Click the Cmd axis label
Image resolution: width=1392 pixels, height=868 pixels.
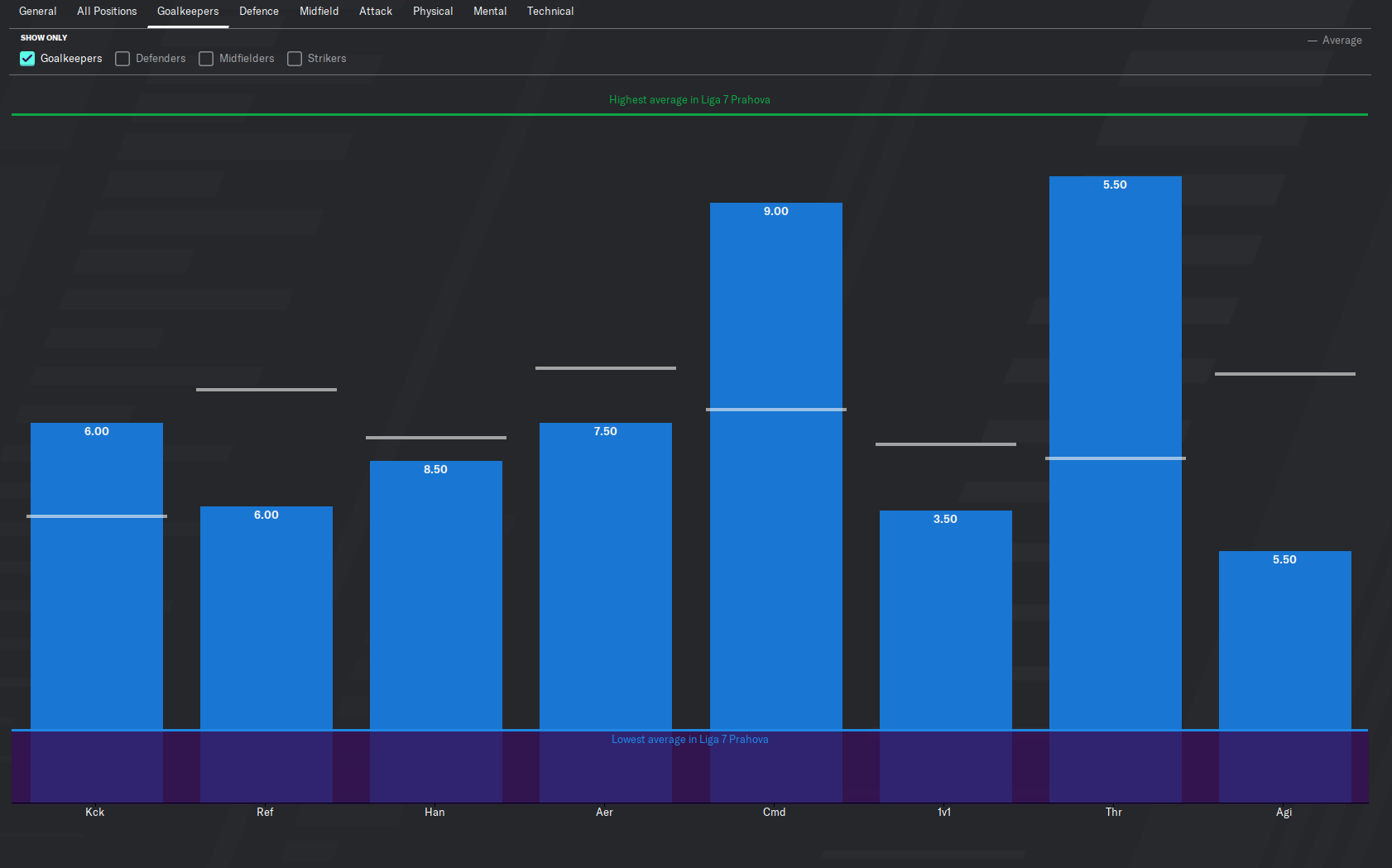click(x=775, y=813)
